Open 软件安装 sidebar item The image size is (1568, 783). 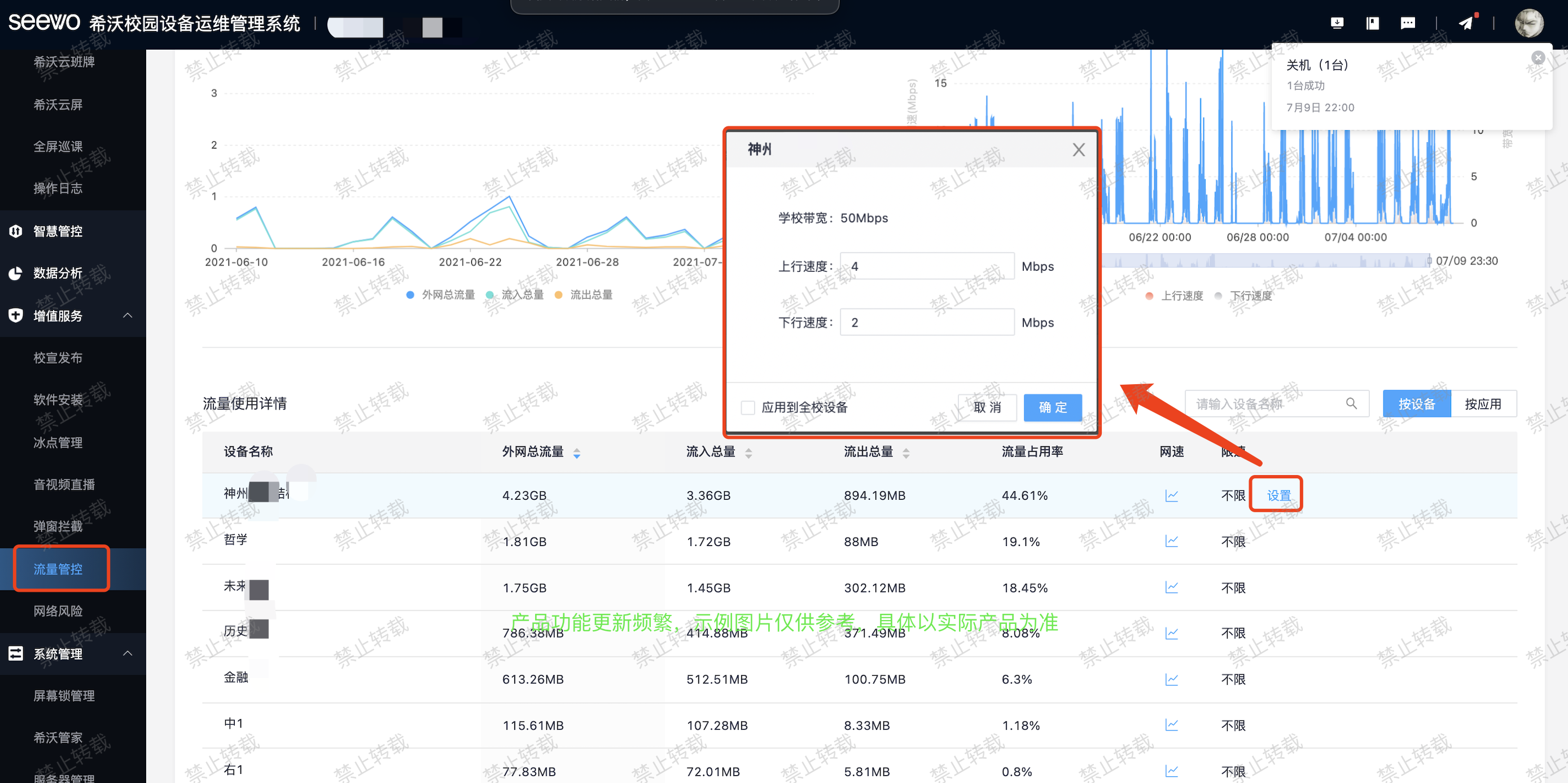[58, 400]
